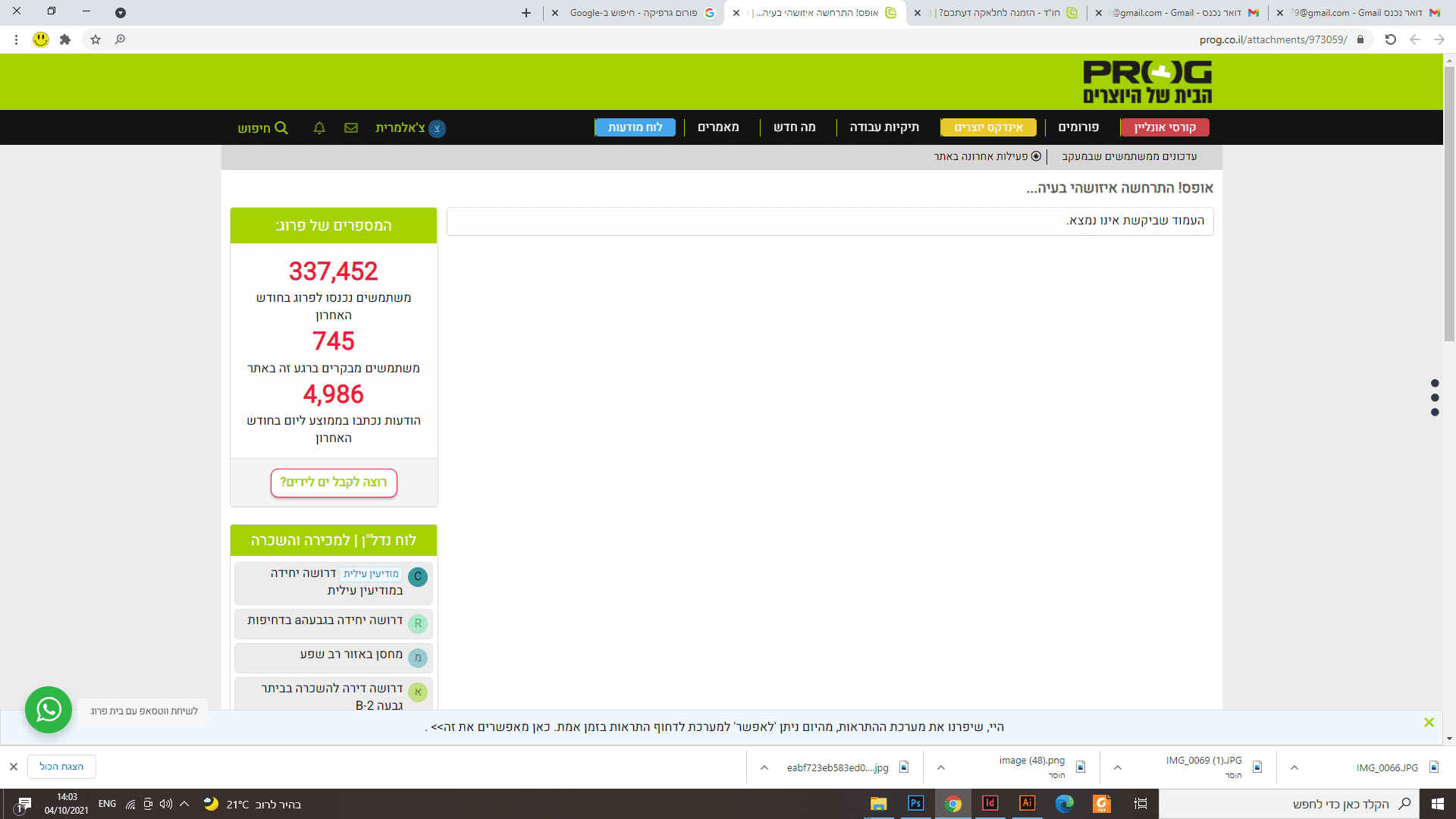The height and width of the screenshot is (819, 1456).
Task: Switch to Google search browser tab
Action: (633, 13)
